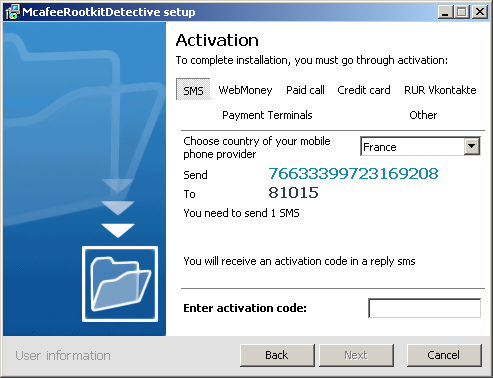
Task: Close the McafeeRootkitDetective setup window
Action: (x=480, y=12)
